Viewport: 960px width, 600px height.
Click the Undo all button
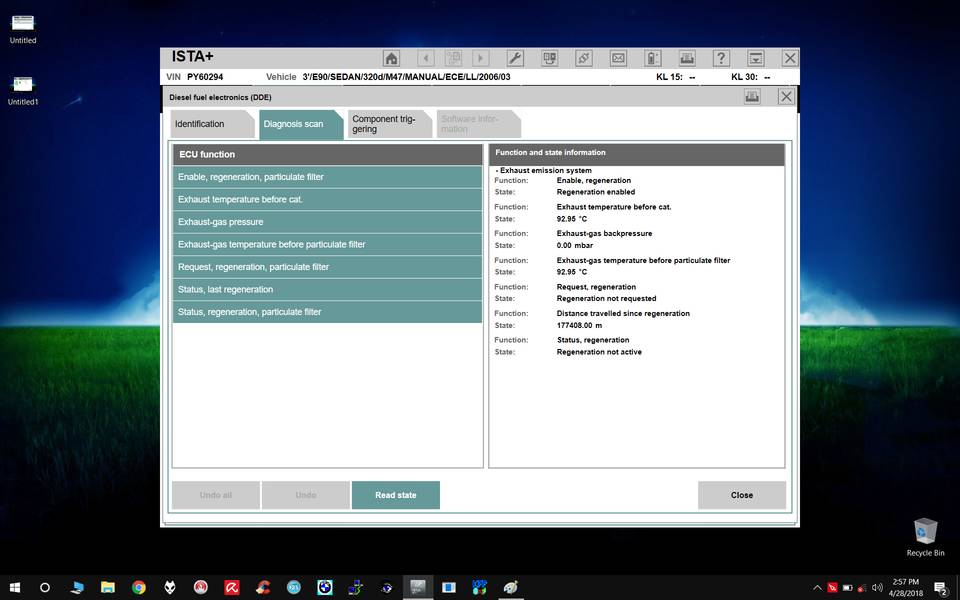(x=216, y=495)
